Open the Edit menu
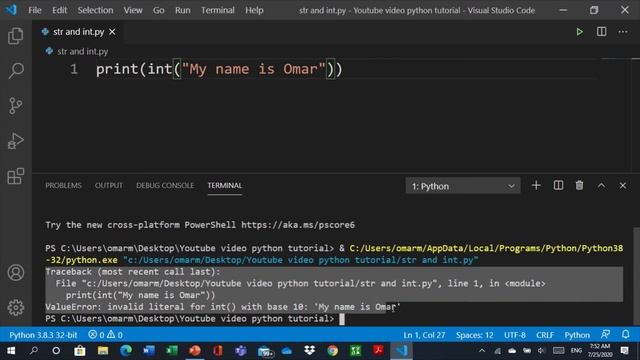Screen dimensions: 640x360 coord(59,10)
